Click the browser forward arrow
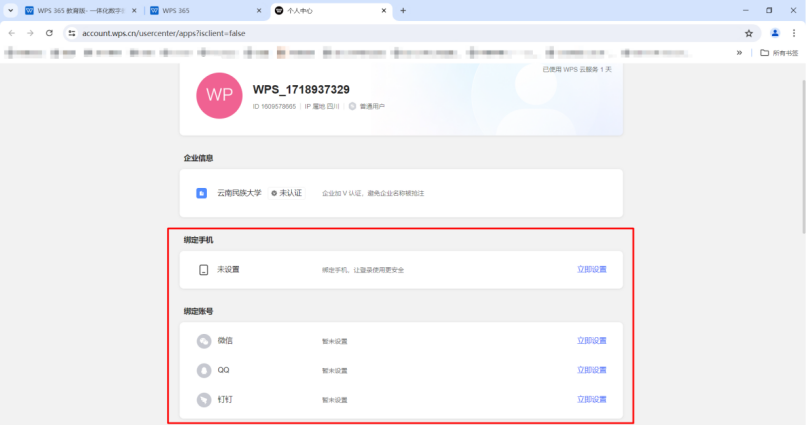The height and width of the screenshot is (425, 806). [x=30, y=33]
